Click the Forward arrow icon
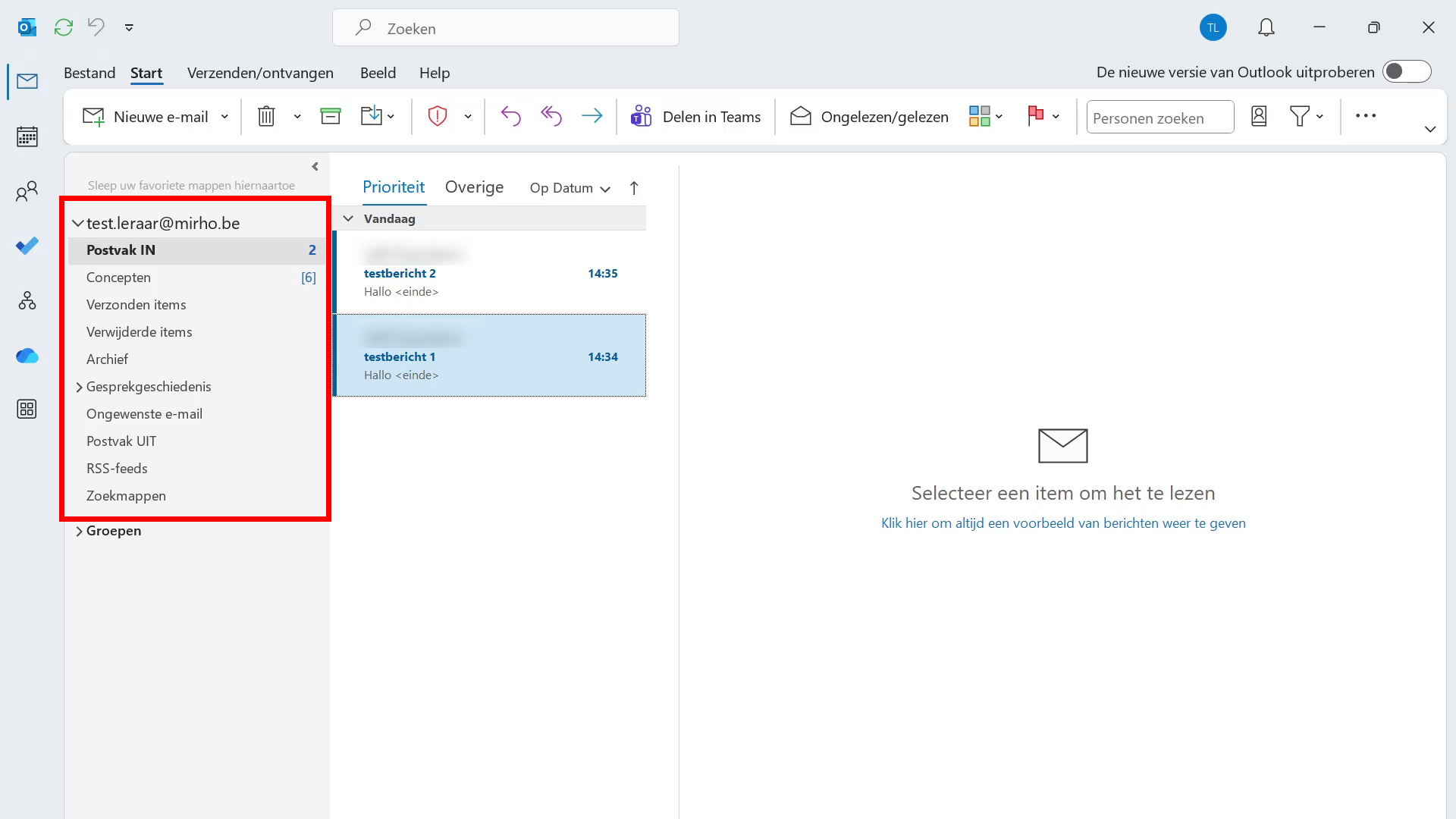The image size is (1456, 819). tap(591, 116)
